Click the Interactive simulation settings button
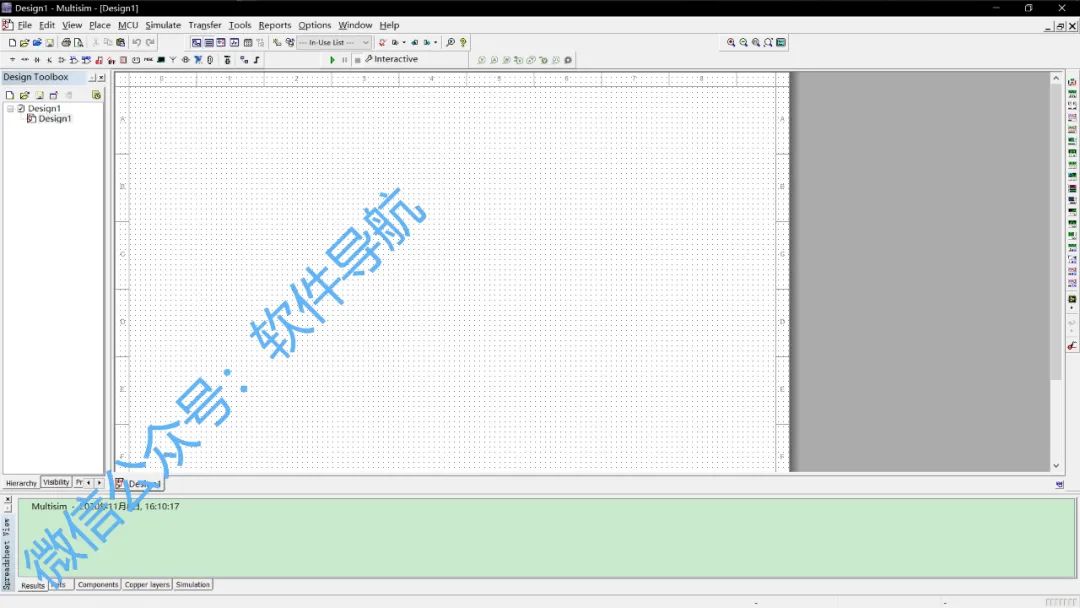The height and width of the screenshot is (608, 1080). [391, 59]
